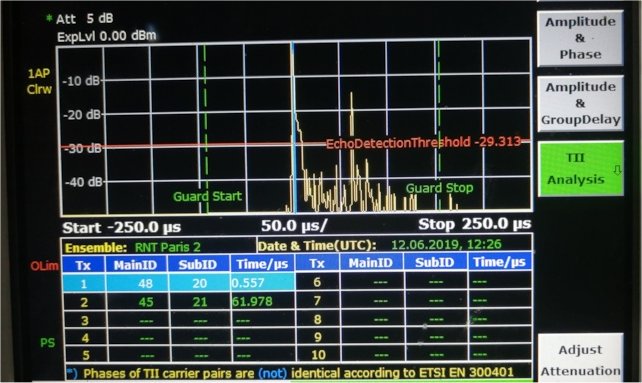Click the red OLim status indicator
Viewport: 642px width, 383px height.
(44, 266)
